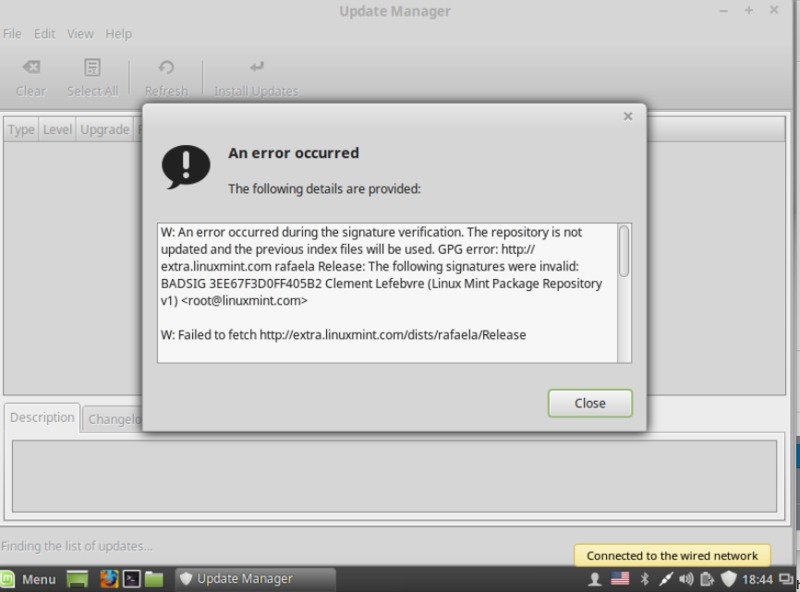This screenshot has height=592, width=800.
Task: Open the Edit menu
Action: (x=44, y=33)
